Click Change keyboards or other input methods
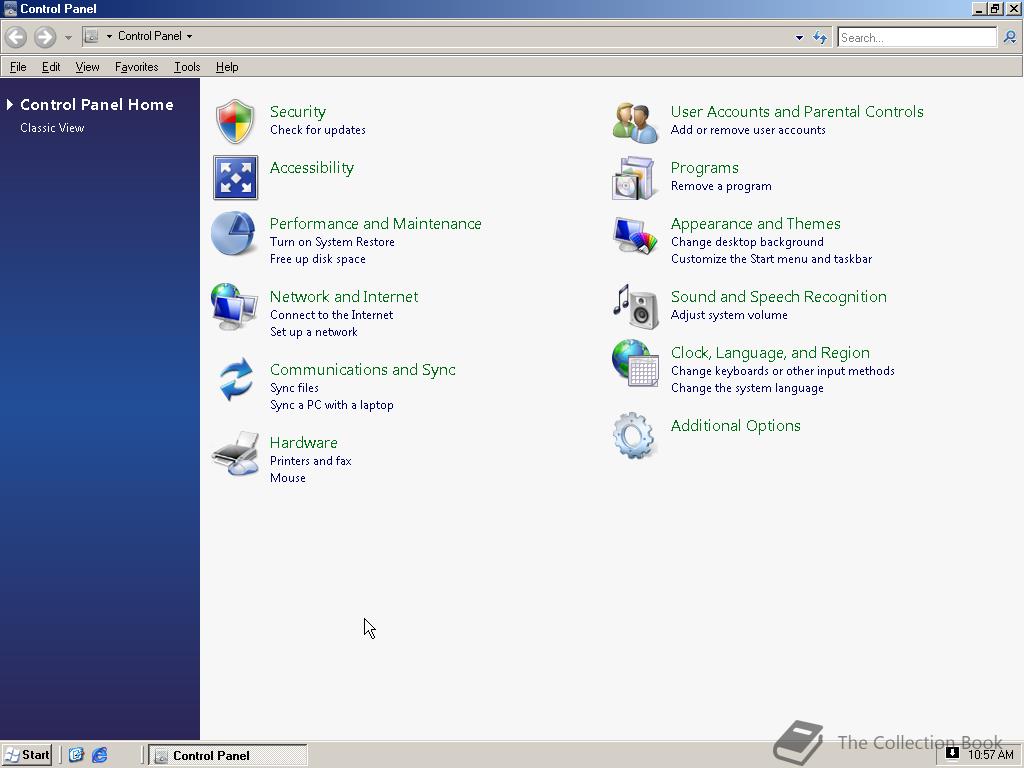This screenshot has height=768, width=1024. coord(783,371)
